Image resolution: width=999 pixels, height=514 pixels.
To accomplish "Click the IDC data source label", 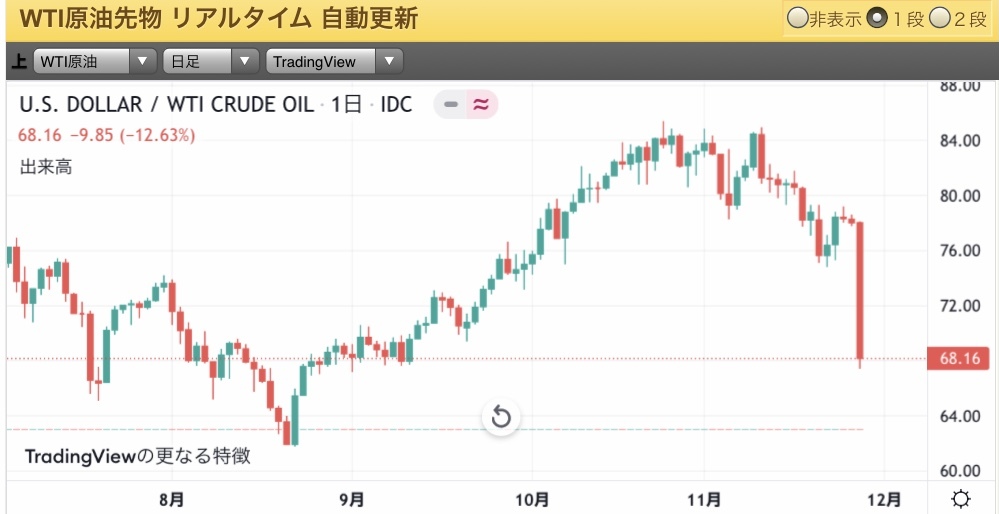I will (x=396, y=104).
